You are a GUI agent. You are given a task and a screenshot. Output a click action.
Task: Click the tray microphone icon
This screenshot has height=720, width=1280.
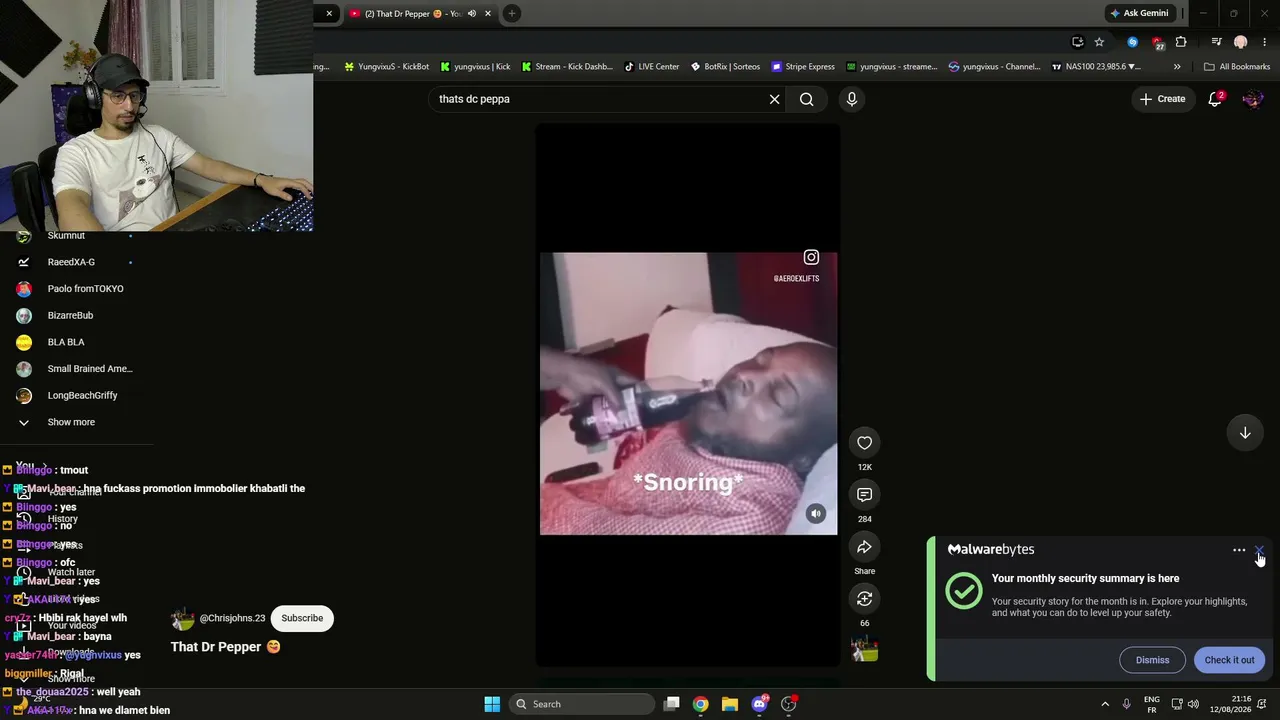pos(1127,704)
